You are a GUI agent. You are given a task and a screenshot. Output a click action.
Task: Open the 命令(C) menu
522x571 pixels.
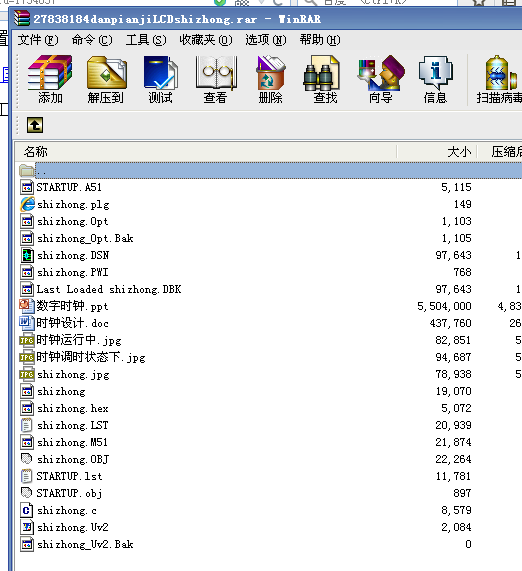click(92, 39)
